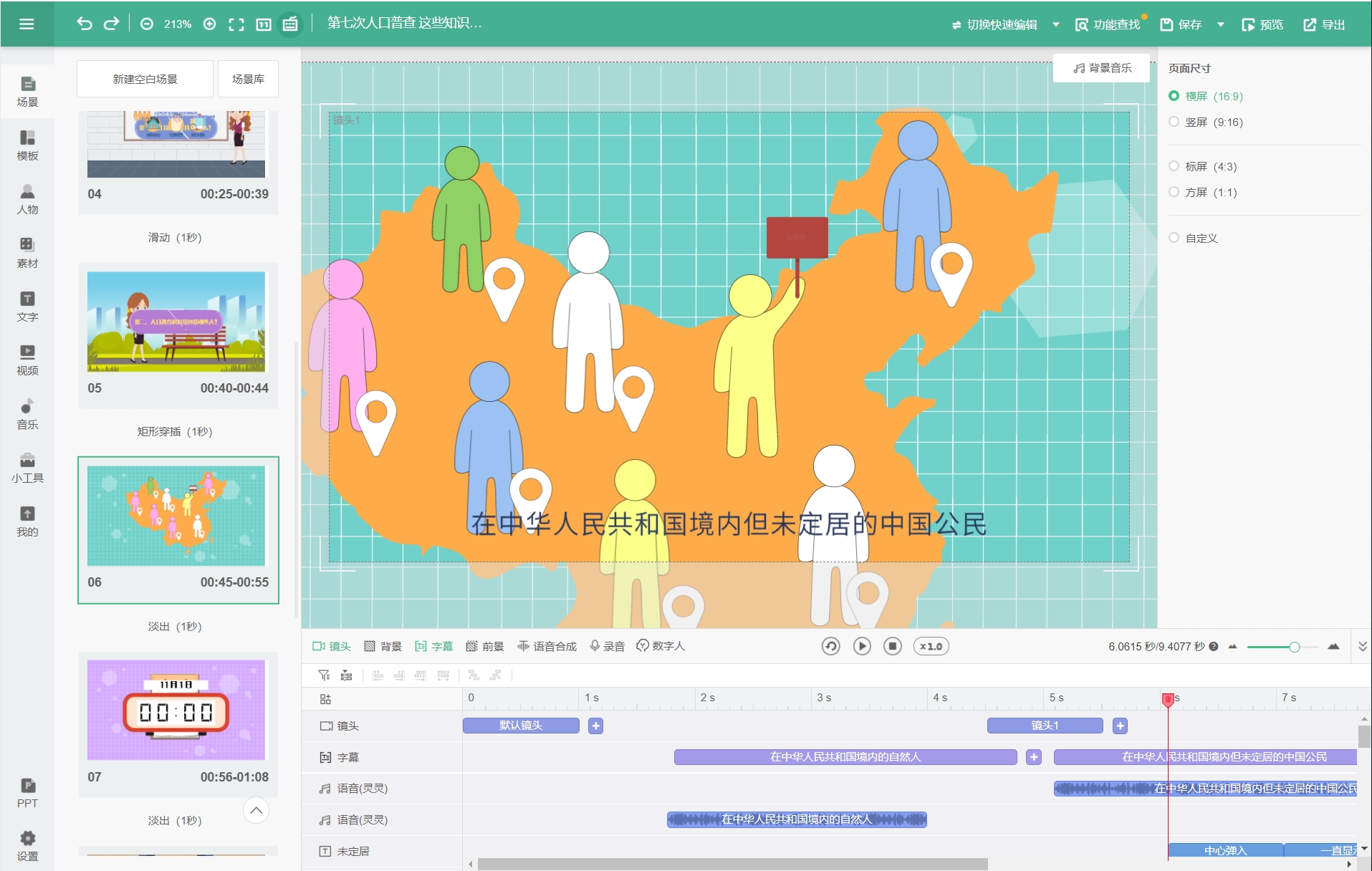This screenshot has height=871, width=1372.
Task: Click help icon beside duration
Action: point(1214,646)
